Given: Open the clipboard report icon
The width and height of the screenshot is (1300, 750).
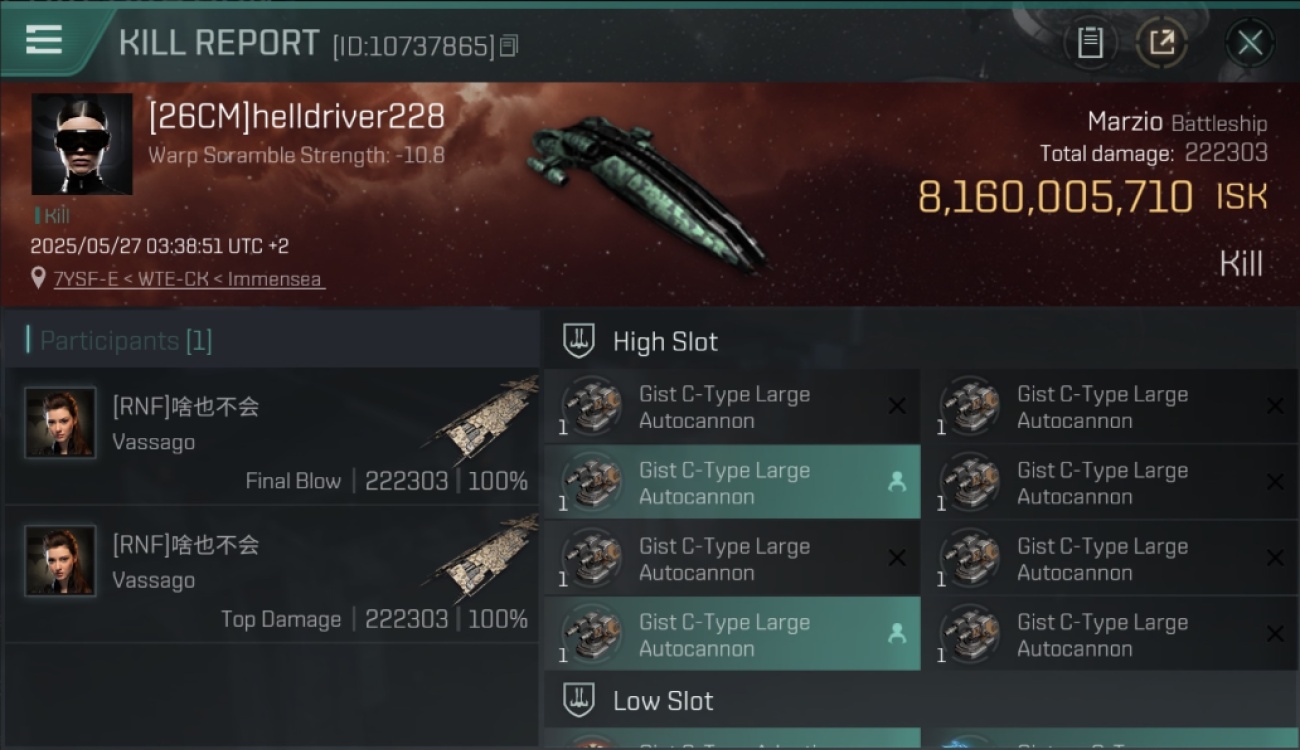Looking at the screenshot, I should [1090, 43].
